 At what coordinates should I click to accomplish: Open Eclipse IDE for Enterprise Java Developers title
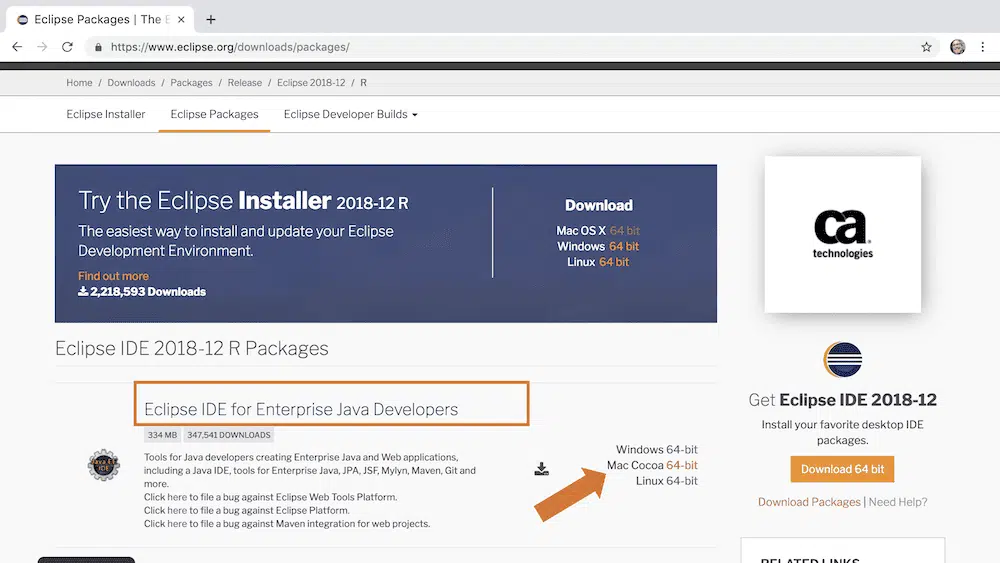(301, 409)
